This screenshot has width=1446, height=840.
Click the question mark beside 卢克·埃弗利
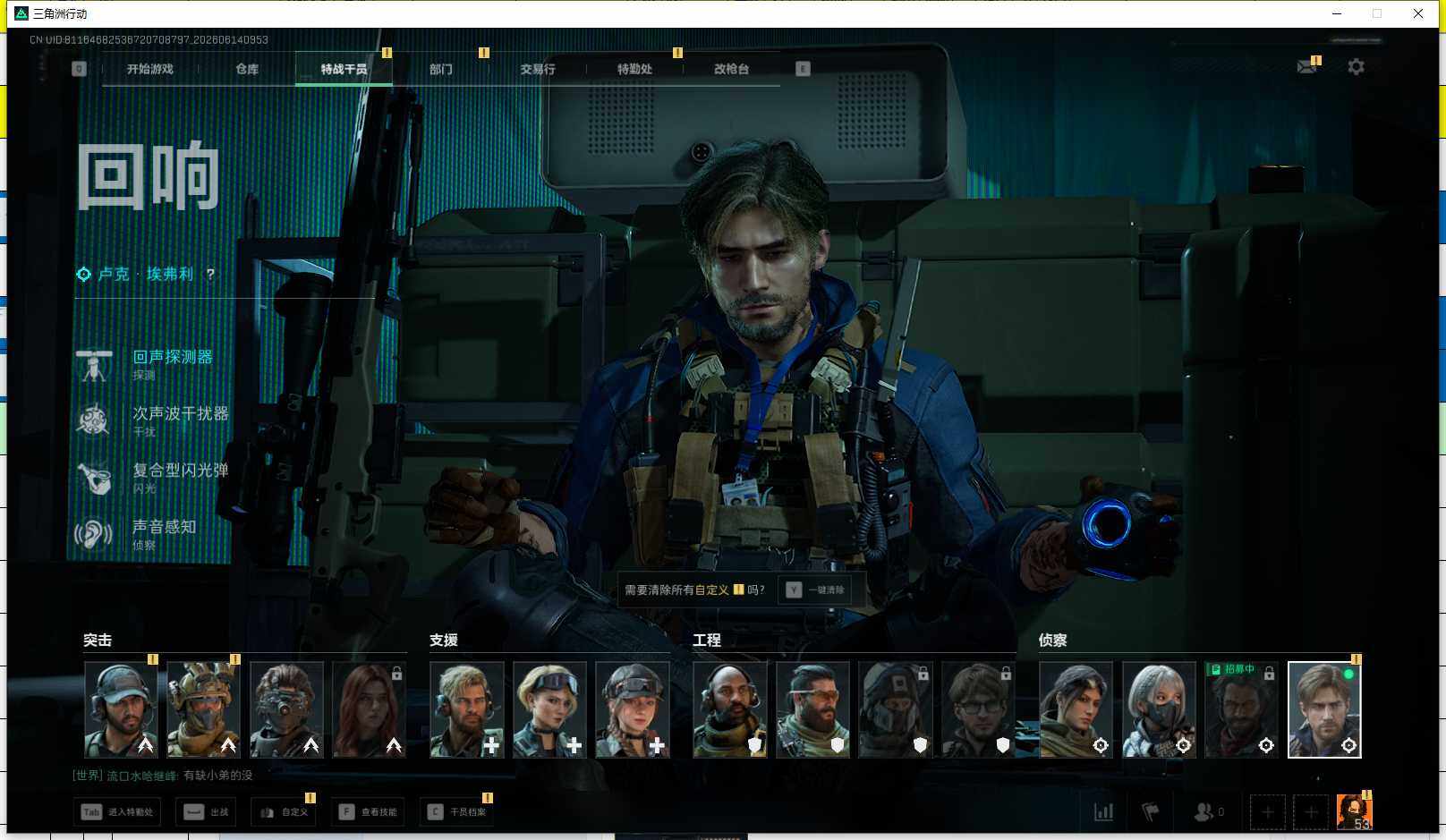coord(210,274)
